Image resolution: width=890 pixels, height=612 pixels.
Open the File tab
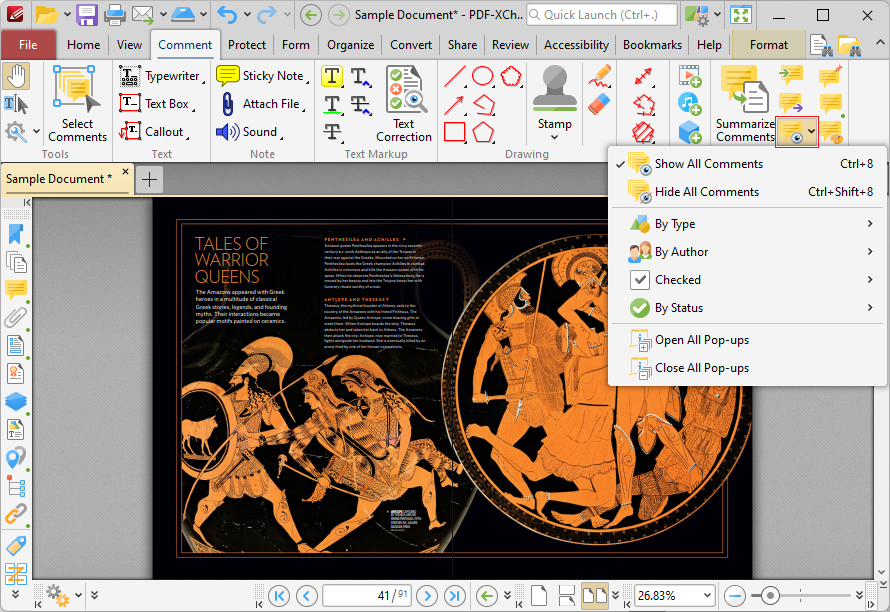[x=28, y=45]
